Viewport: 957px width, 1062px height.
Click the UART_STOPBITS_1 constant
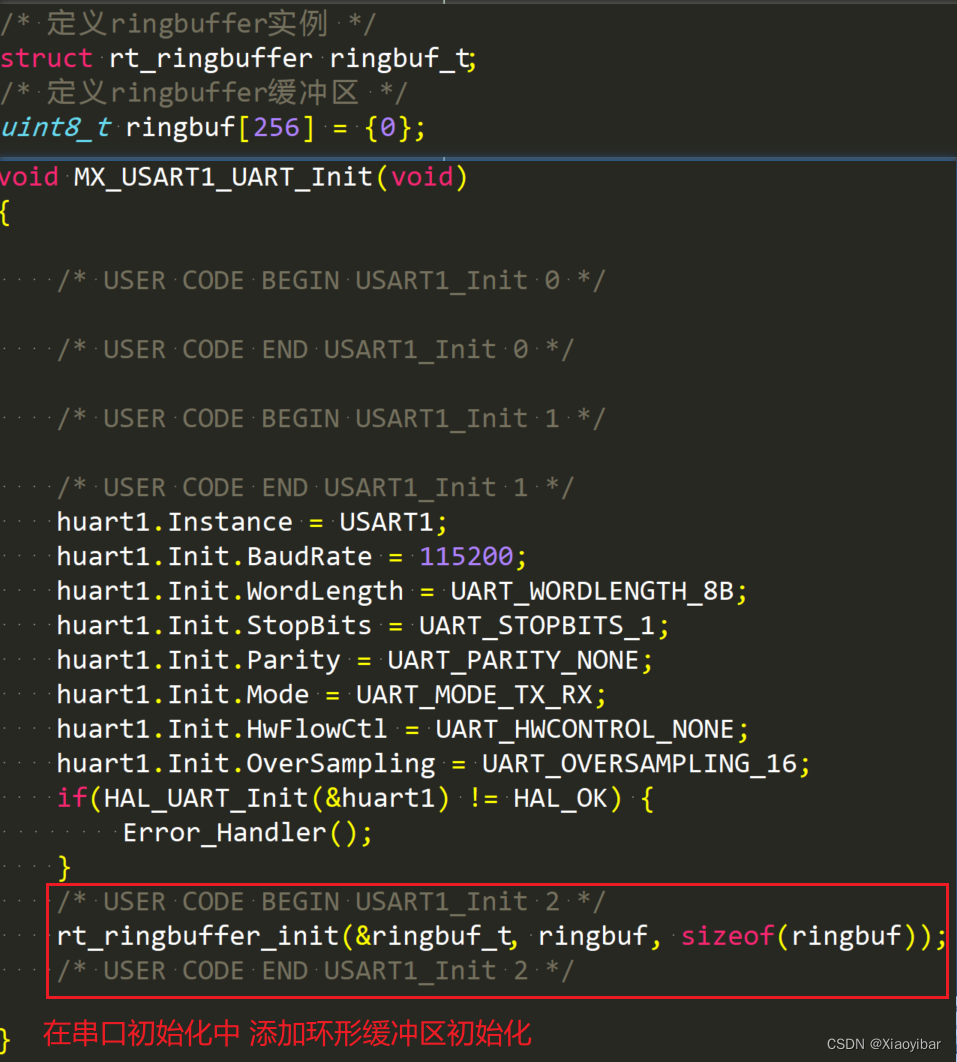541,625
